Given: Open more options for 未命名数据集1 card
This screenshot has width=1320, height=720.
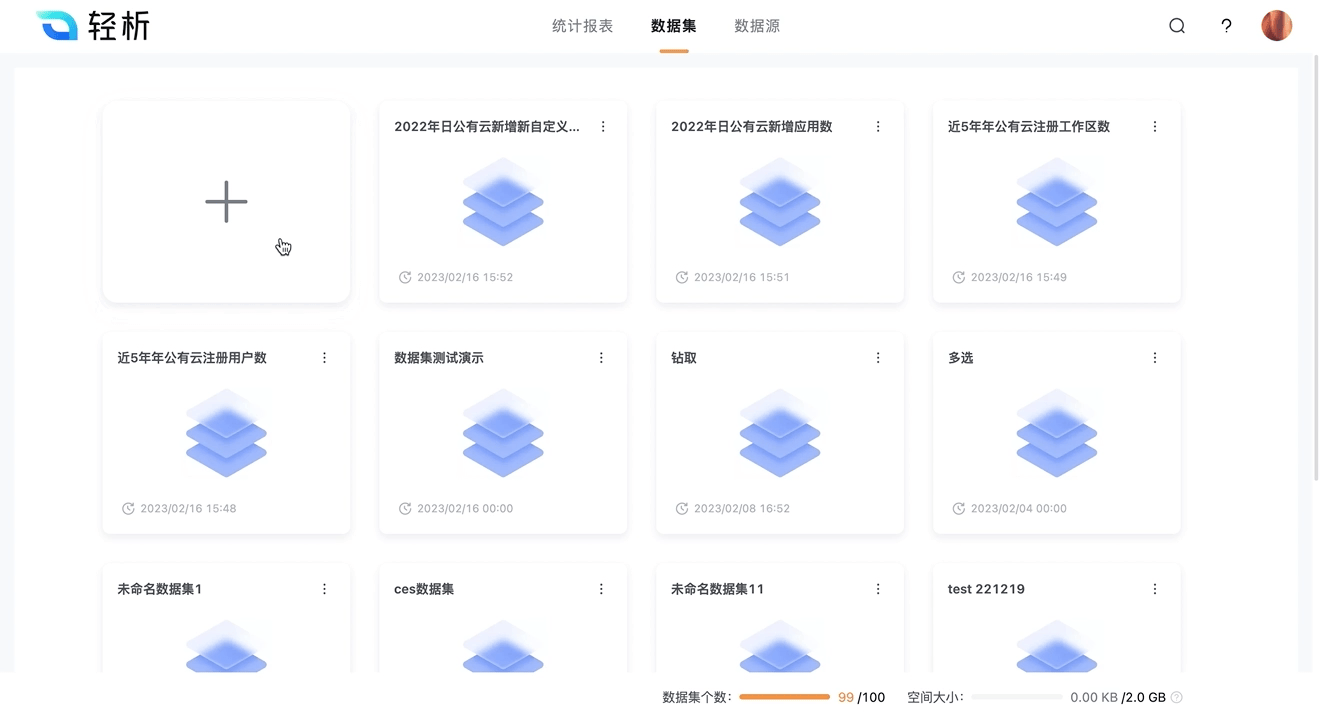Looking at the screenshot, I should 324,590.
